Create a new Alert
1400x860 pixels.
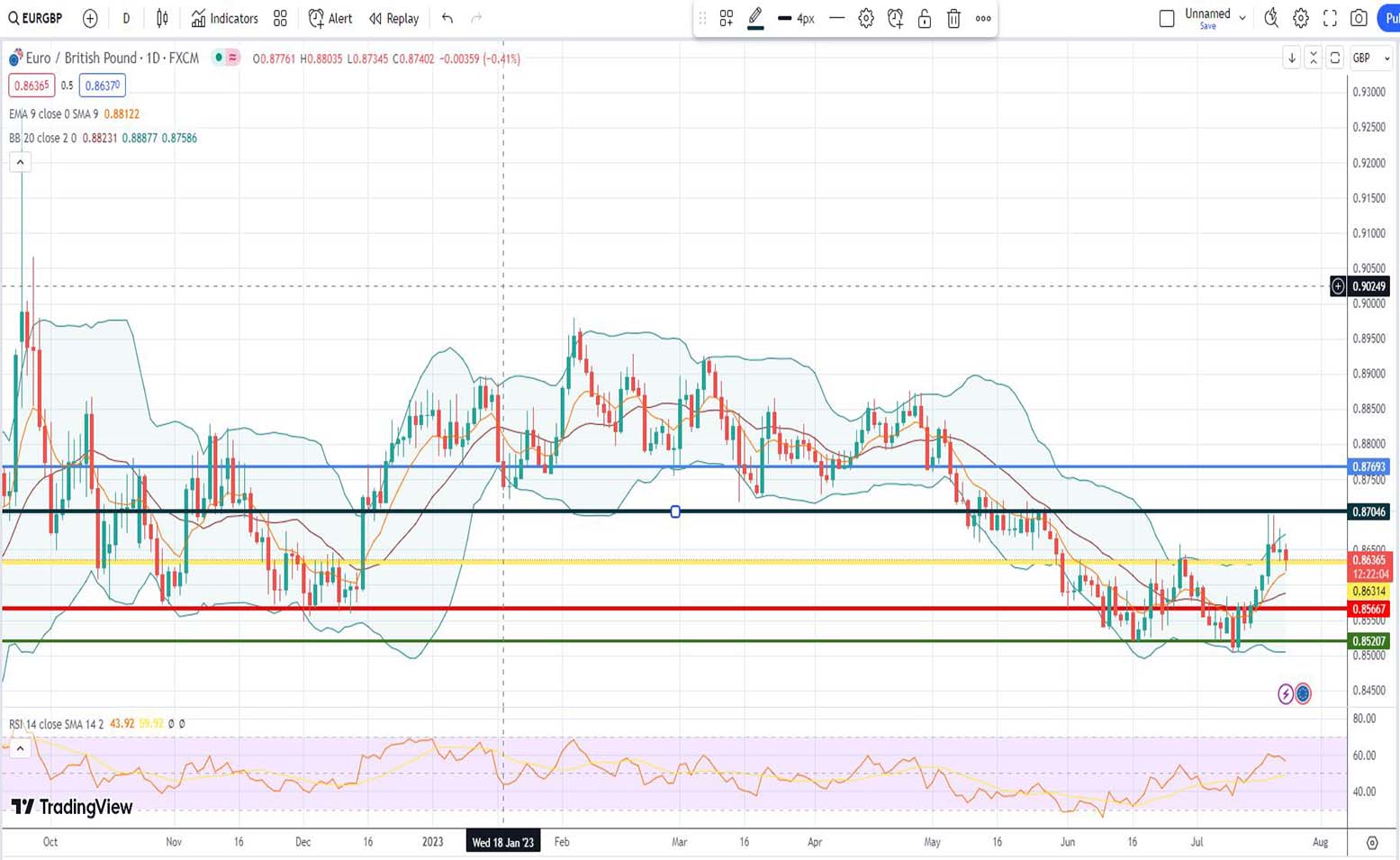330,18
